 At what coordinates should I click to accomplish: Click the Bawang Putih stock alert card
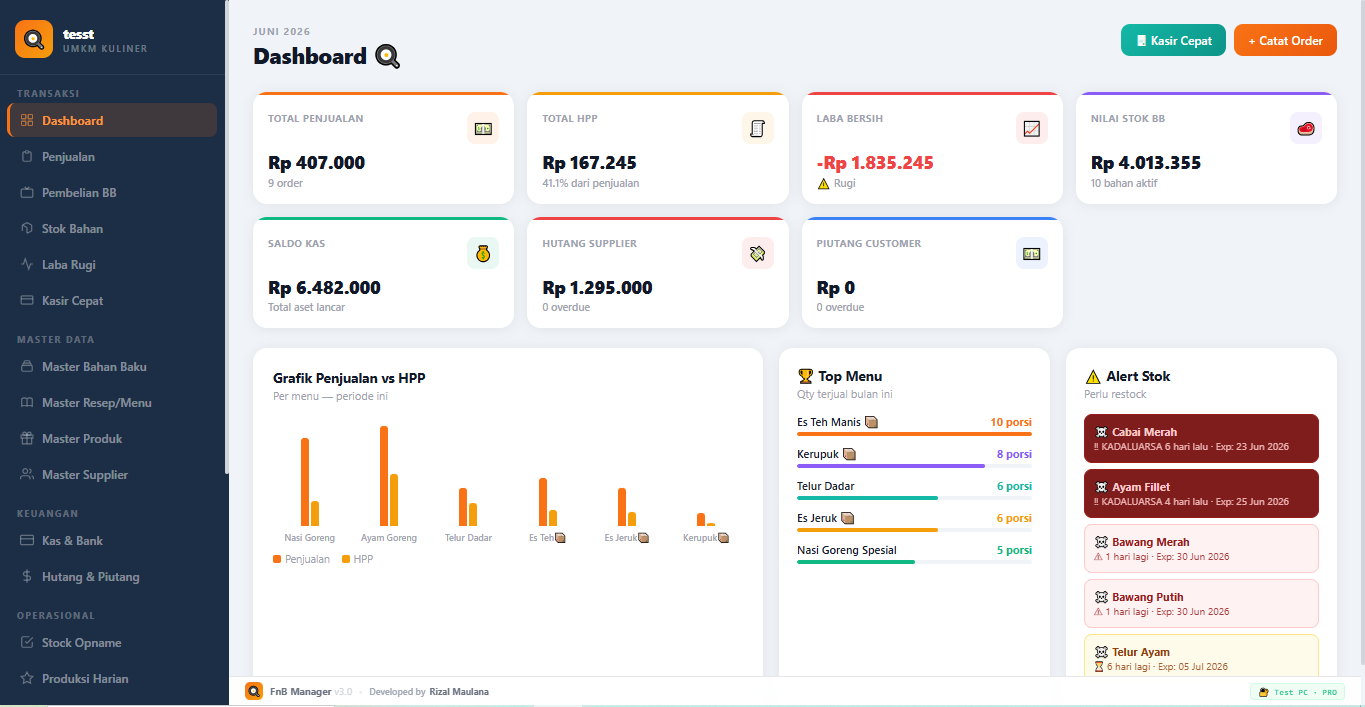point(1201,603)
